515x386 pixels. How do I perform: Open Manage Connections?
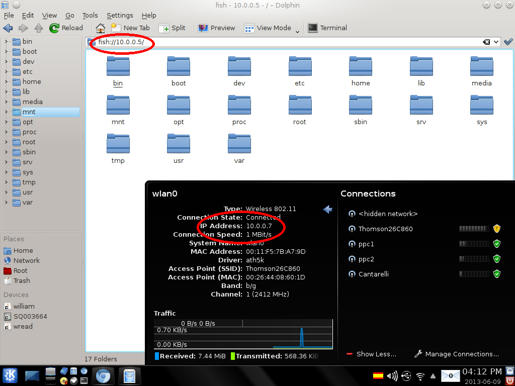pos(457,354)
